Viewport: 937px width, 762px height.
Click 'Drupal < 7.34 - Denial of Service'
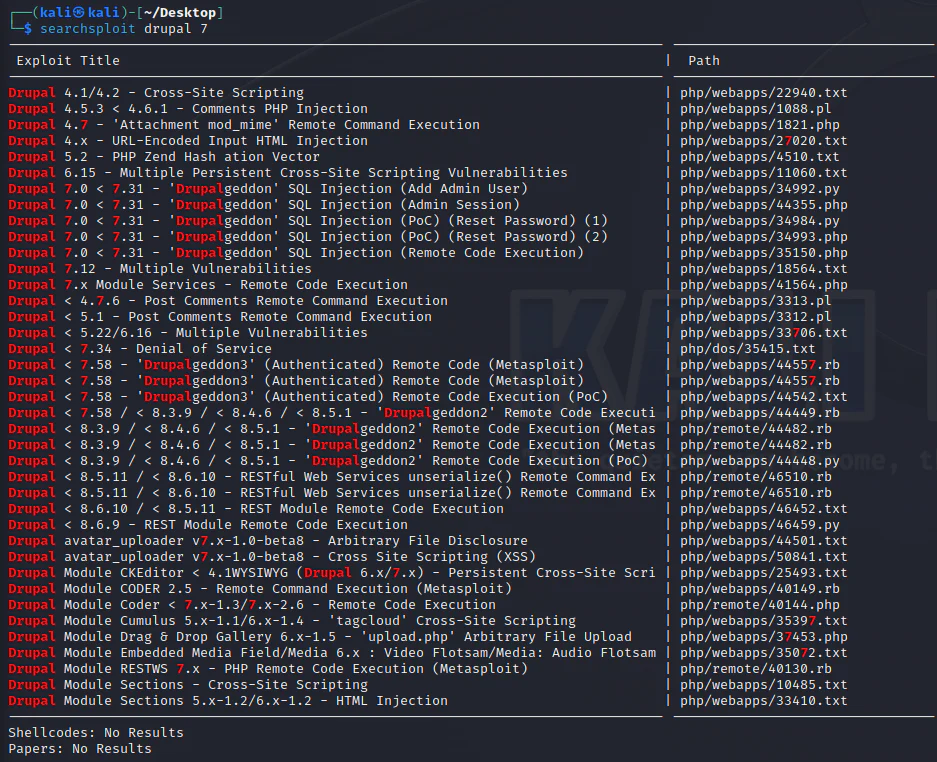140,349
